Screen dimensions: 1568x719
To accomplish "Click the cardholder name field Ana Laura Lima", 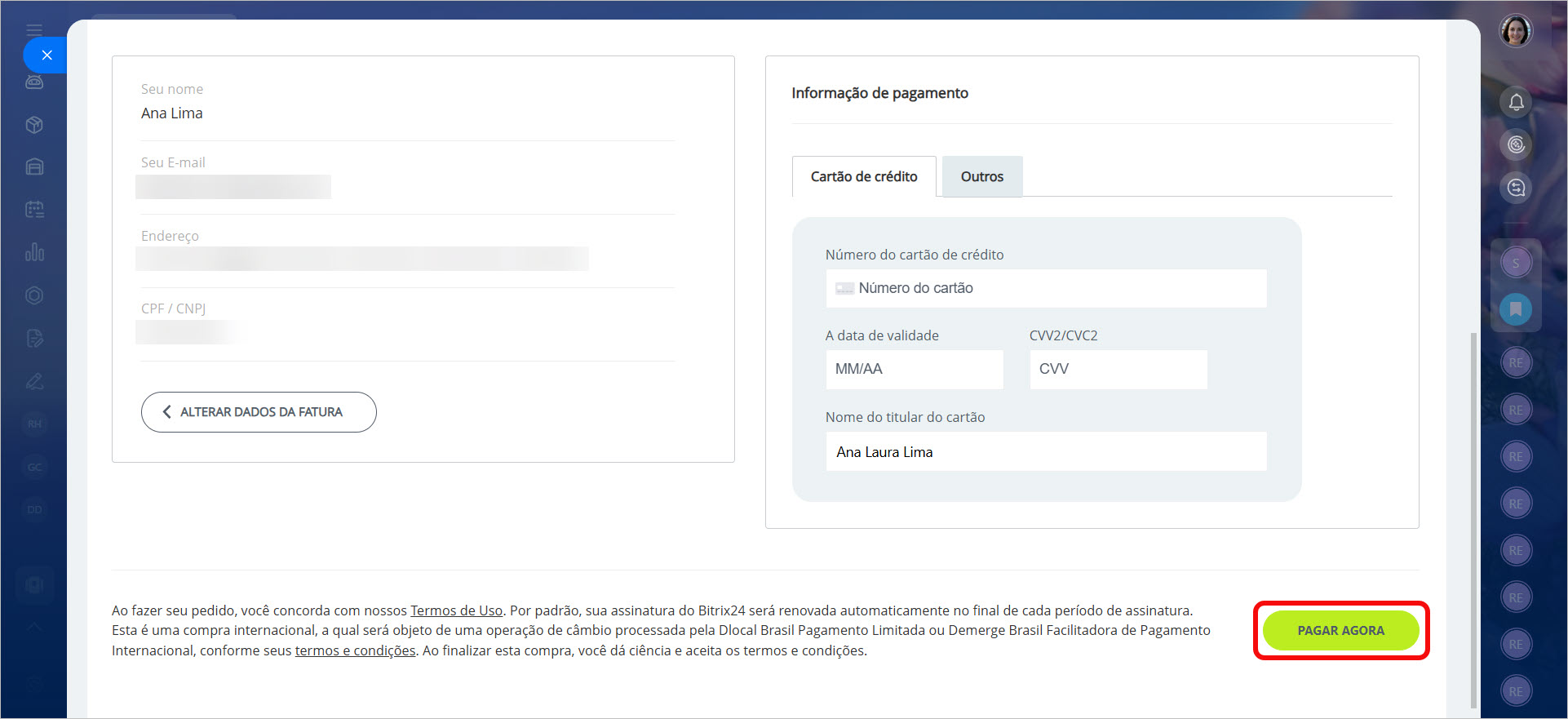I will click(1046, 451).
